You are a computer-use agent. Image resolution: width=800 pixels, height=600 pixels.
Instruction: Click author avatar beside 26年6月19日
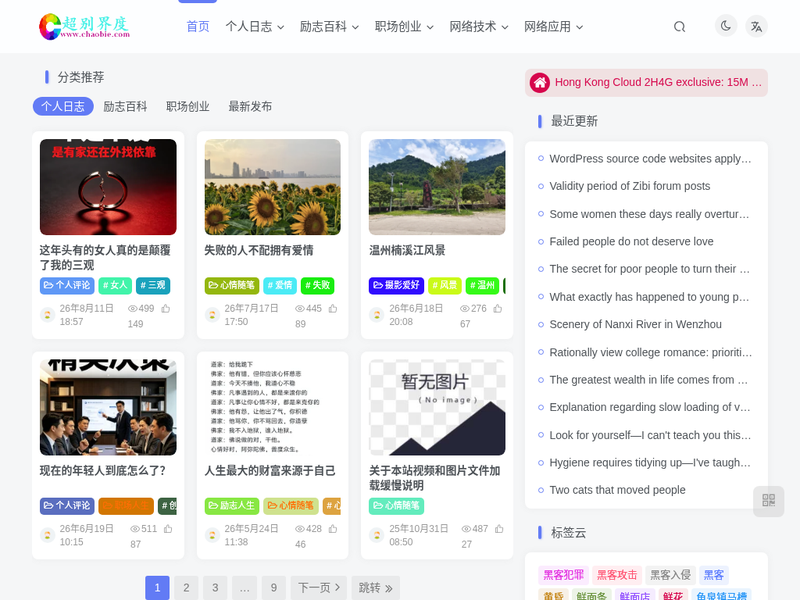coord(47,535)
